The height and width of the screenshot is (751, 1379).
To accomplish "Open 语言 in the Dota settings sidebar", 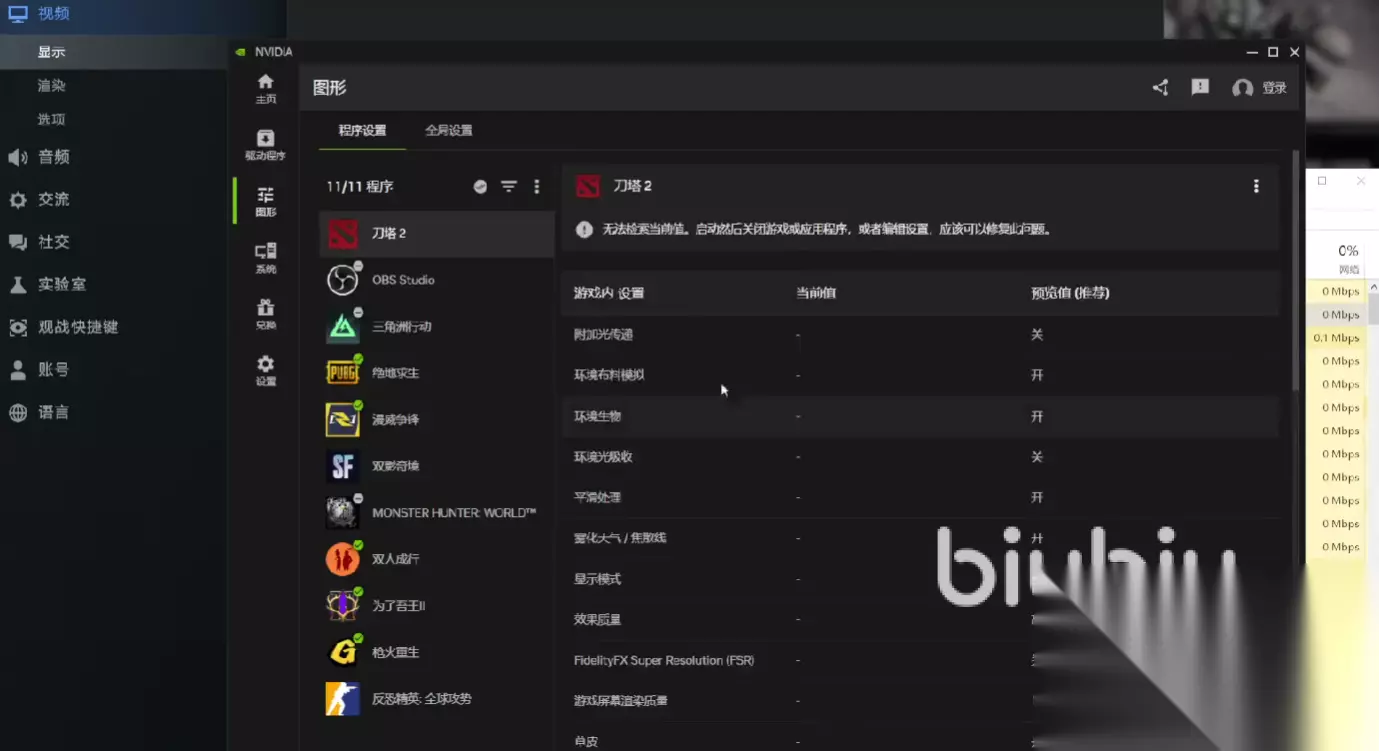I will [x=54, y=412].
